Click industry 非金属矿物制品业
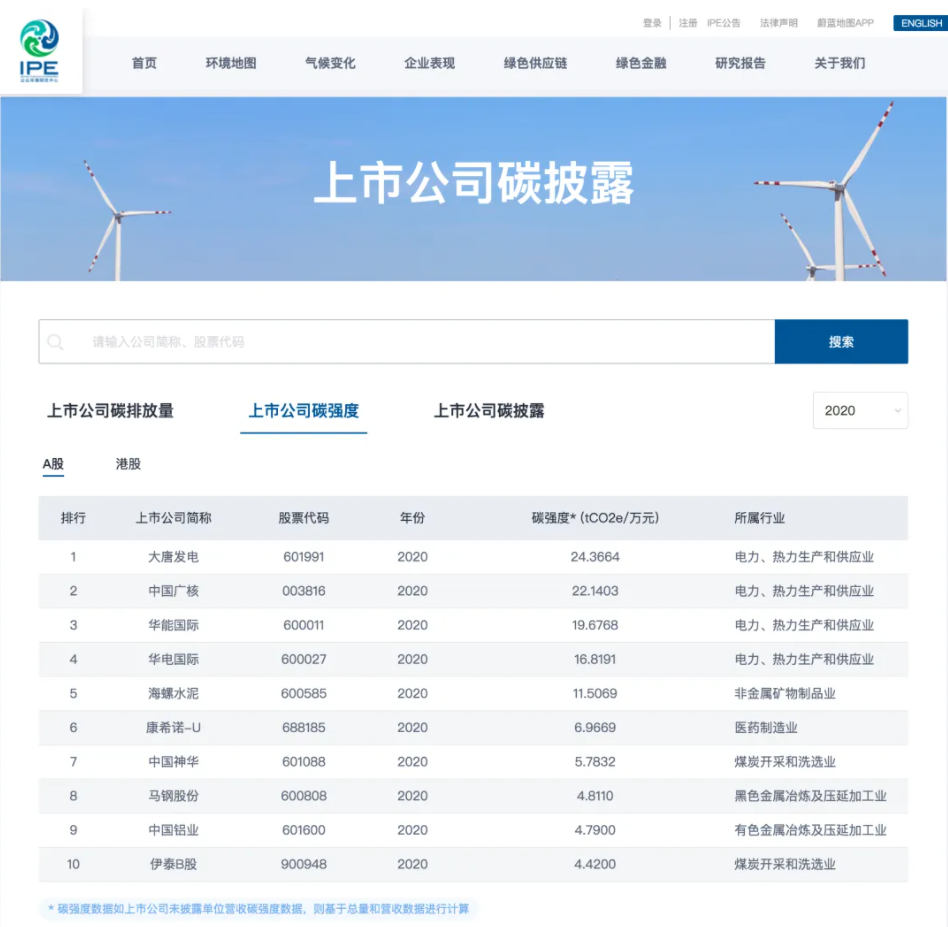The height and width of the screenshot is (927, 948). click(785, 694)
